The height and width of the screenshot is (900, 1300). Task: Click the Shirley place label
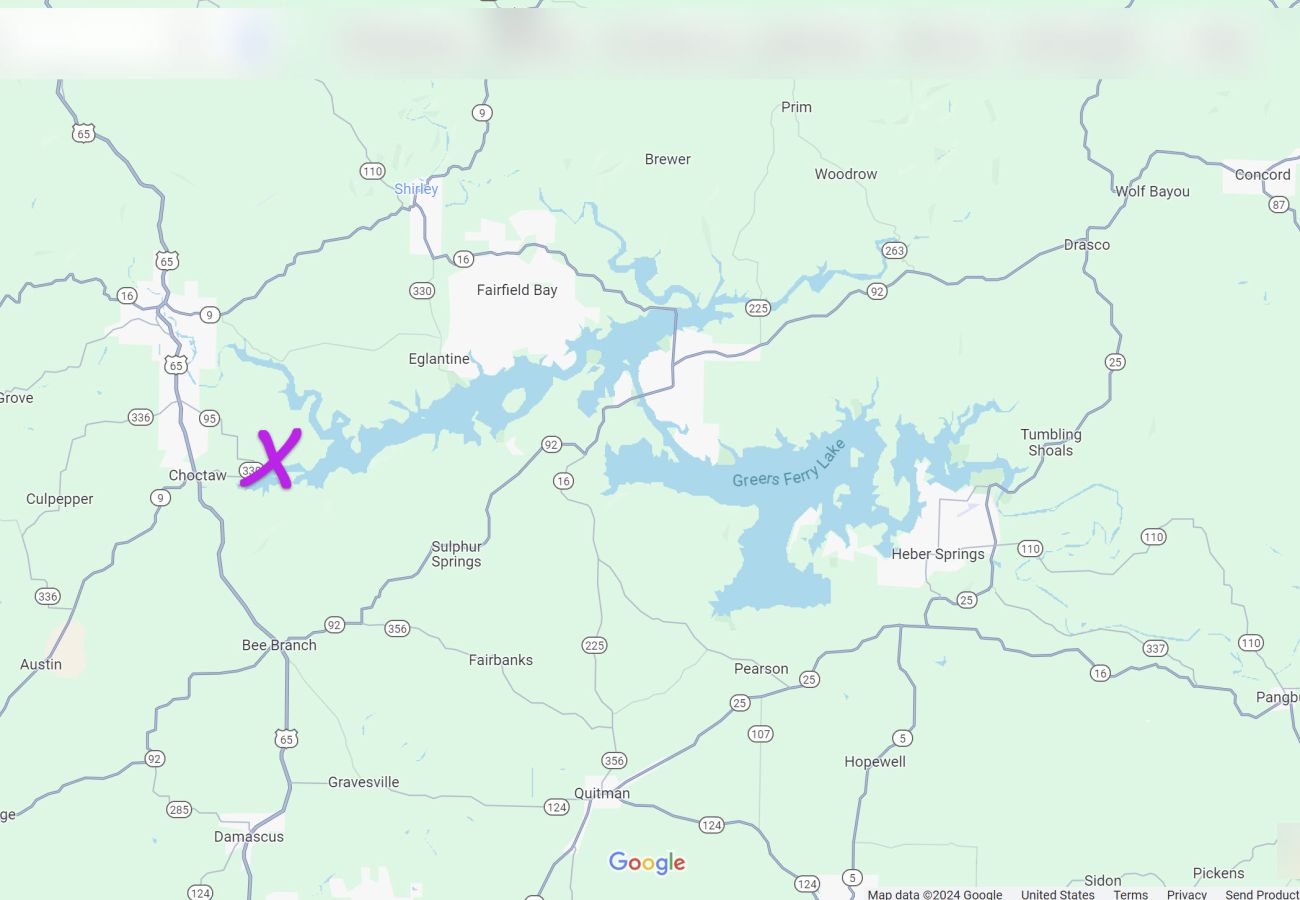click(x=416, y=189)
